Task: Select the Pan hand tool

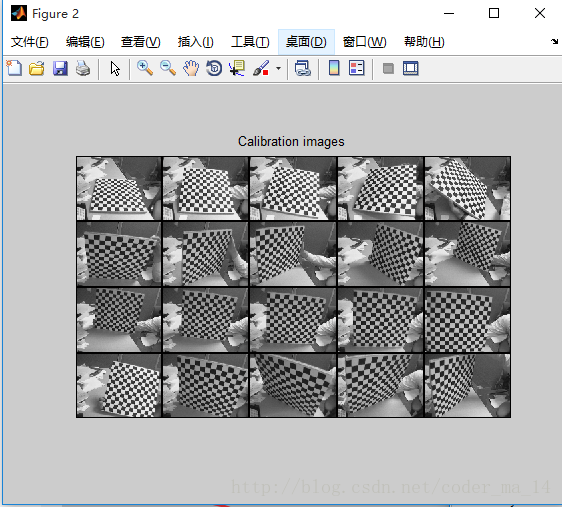Action: 191,68
